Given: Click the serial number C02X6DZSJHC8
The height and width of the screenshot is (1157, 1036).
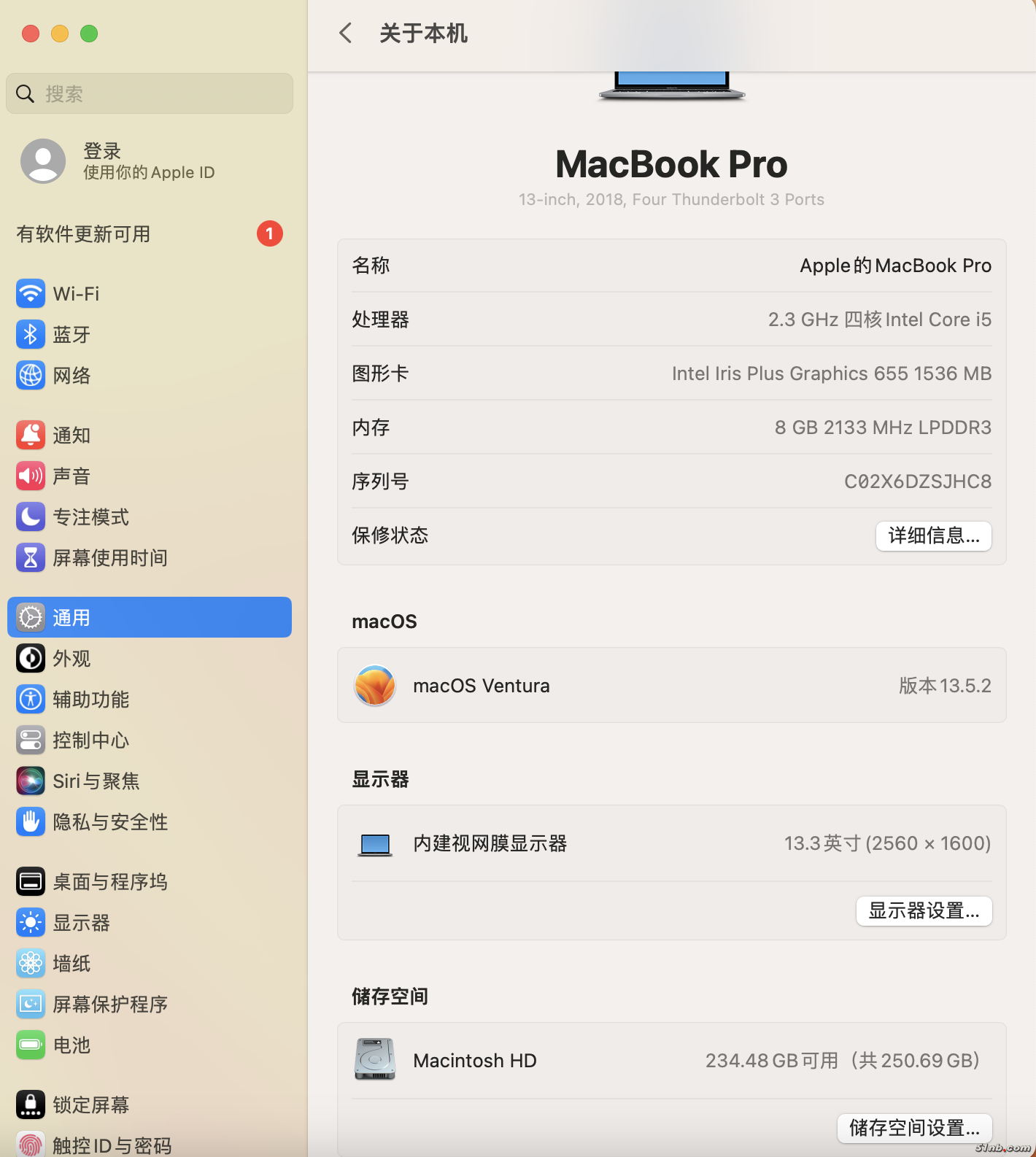Looking at the screenshot, I should click(918, 481).
